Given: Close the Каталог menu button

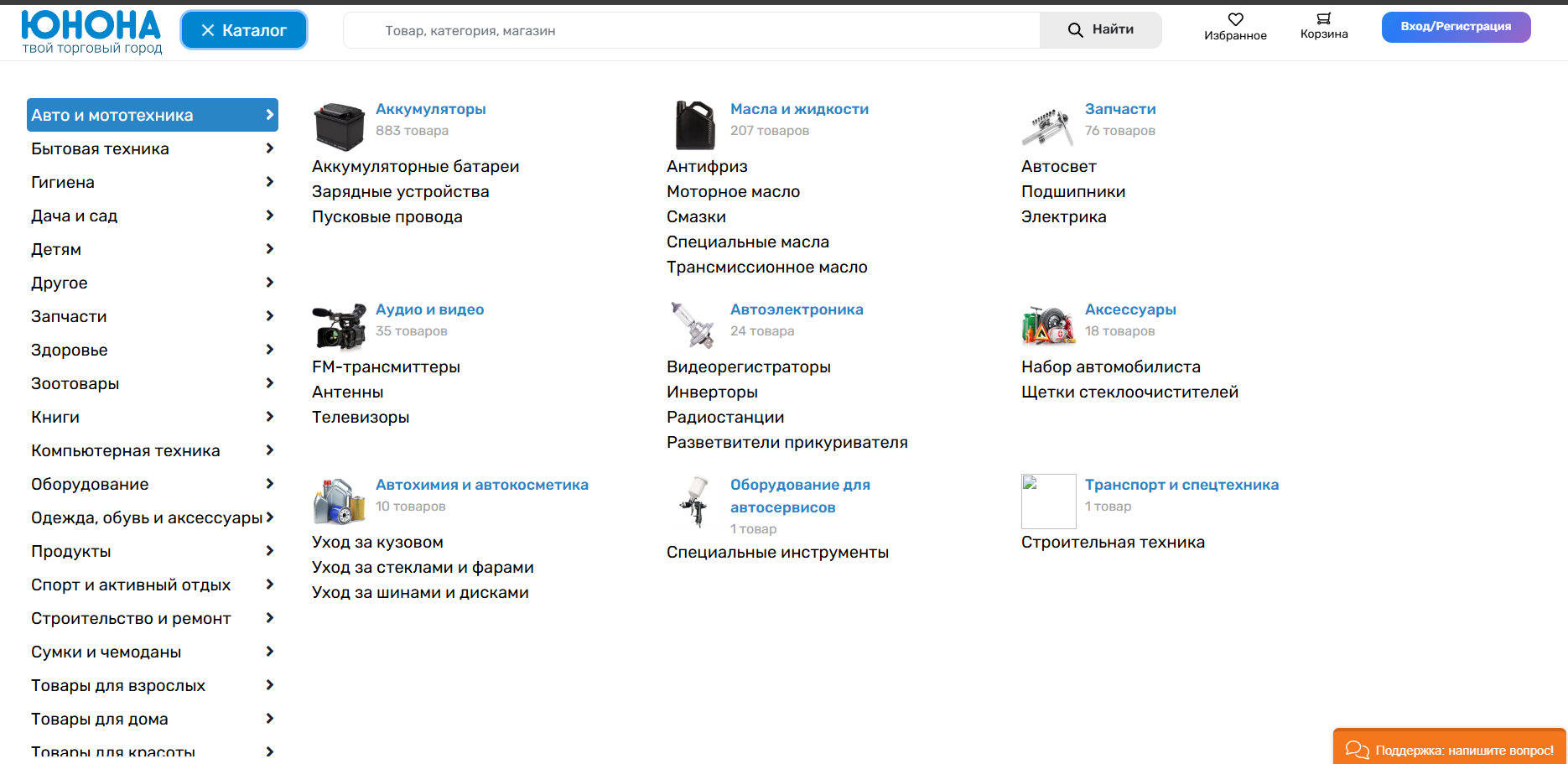Looking at the screenshot, I should tap(244, 30).
